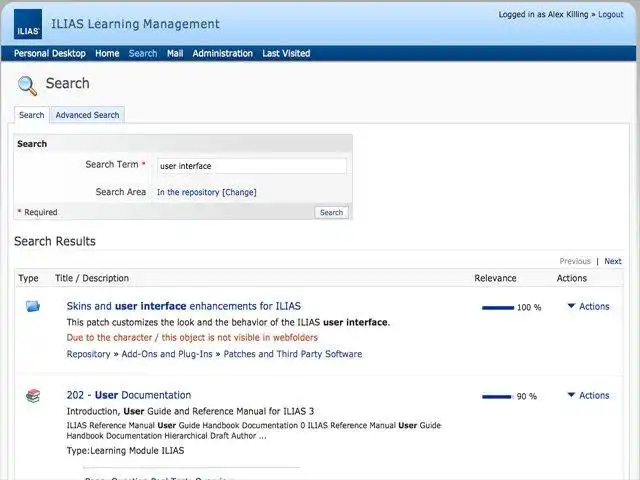
Task: Click the greyed Previous pagination link
Action: [575, 261]
